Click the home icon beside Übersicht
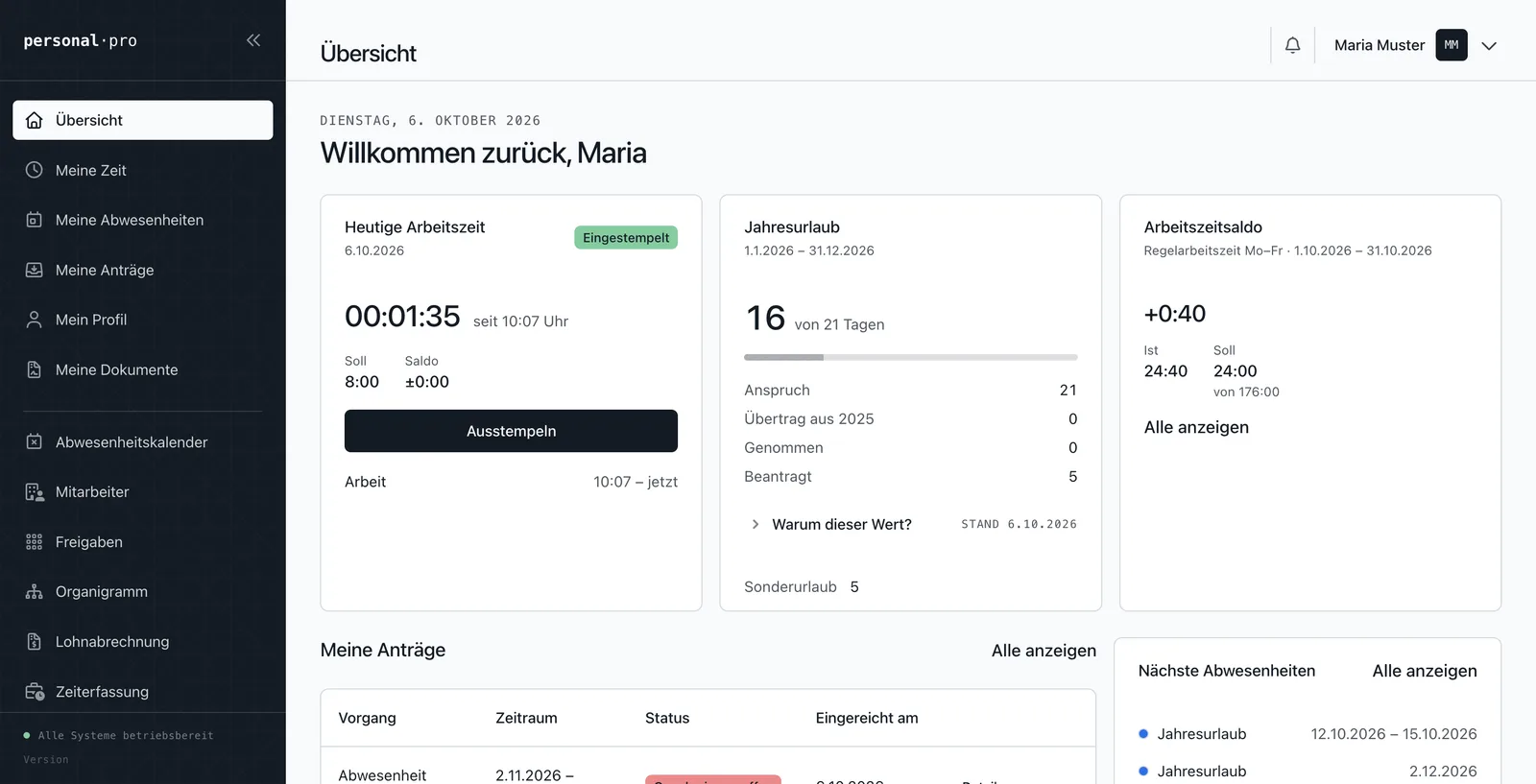The height and width of the screenshot is (784, 1536). pyautogui.click(x=35, y=120)
